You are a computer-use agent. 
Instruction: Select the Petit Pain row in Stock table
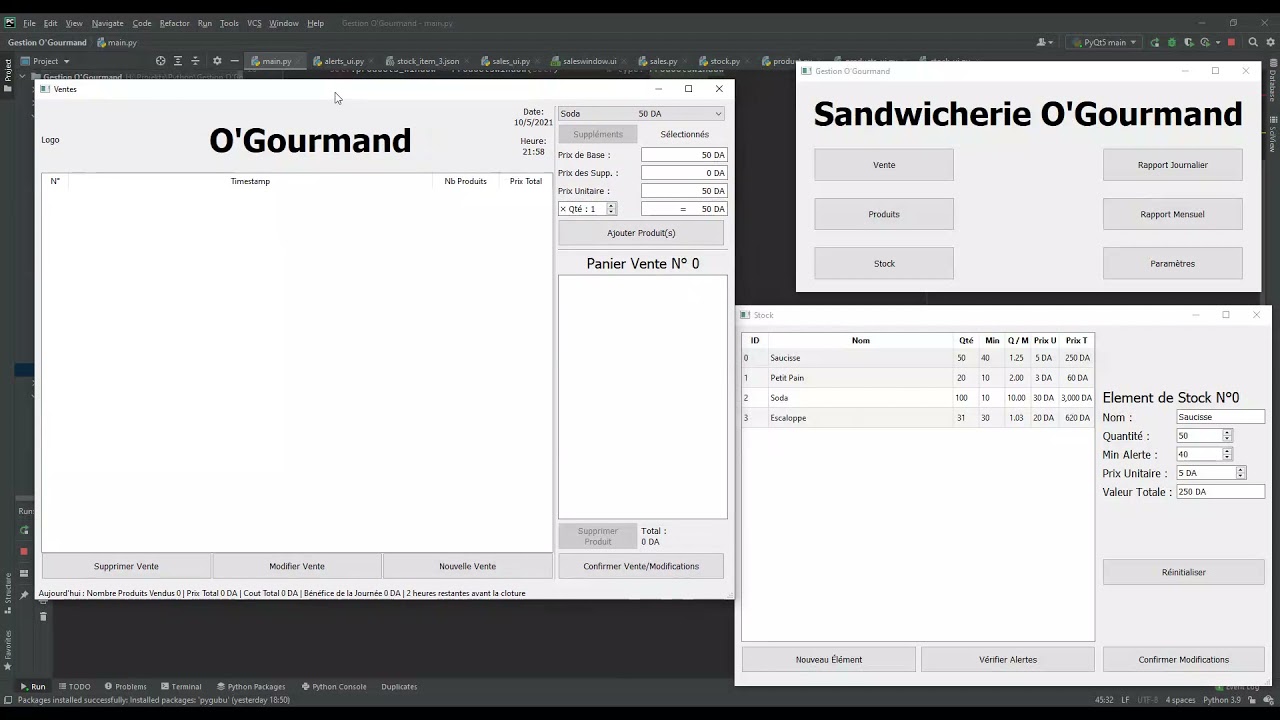pyautogui.click(x=917, y=378)
